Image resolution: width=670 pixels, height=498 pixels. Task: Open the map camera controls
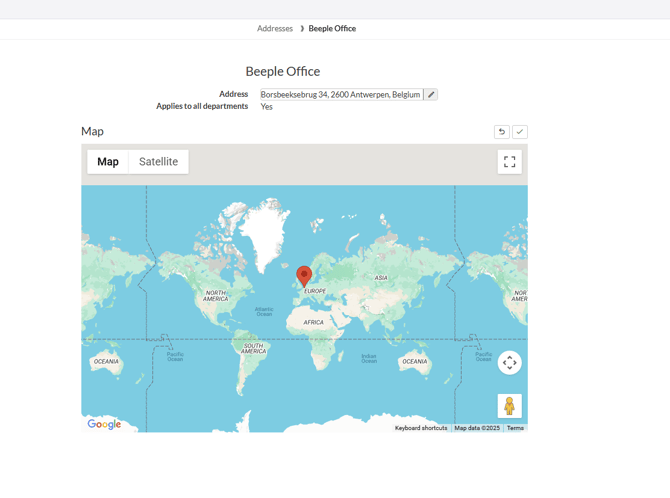coord(509,363)
